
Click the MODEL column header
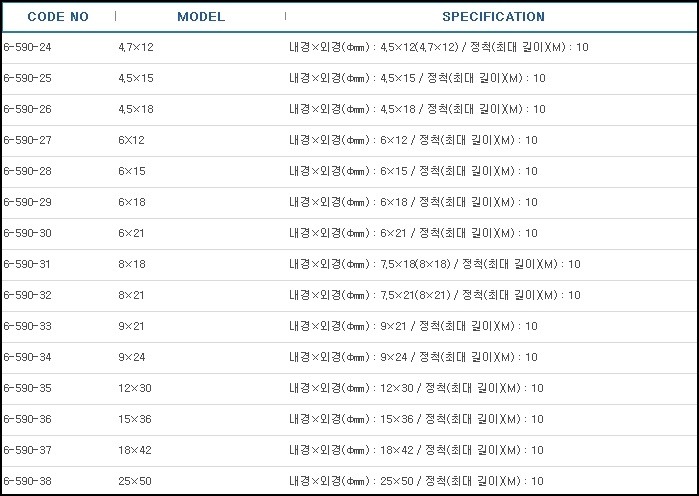pyautogui.click(x=201, y=17)
